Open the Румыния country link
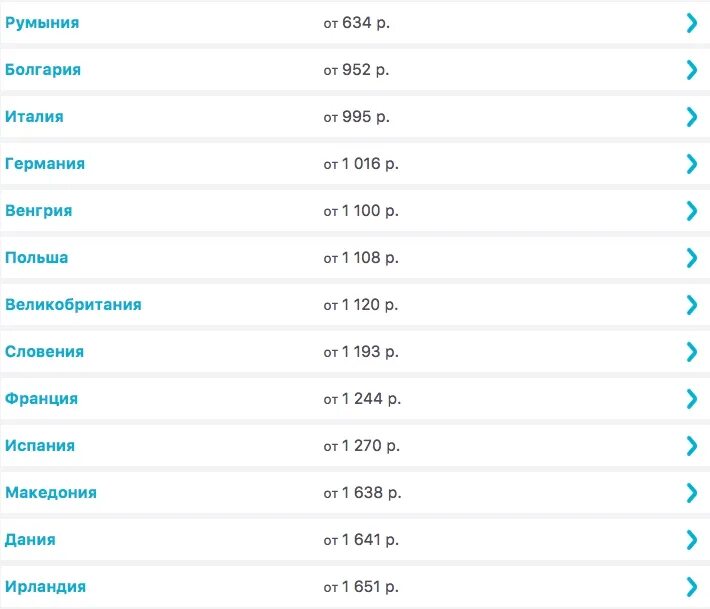 [x=42, y=23]
